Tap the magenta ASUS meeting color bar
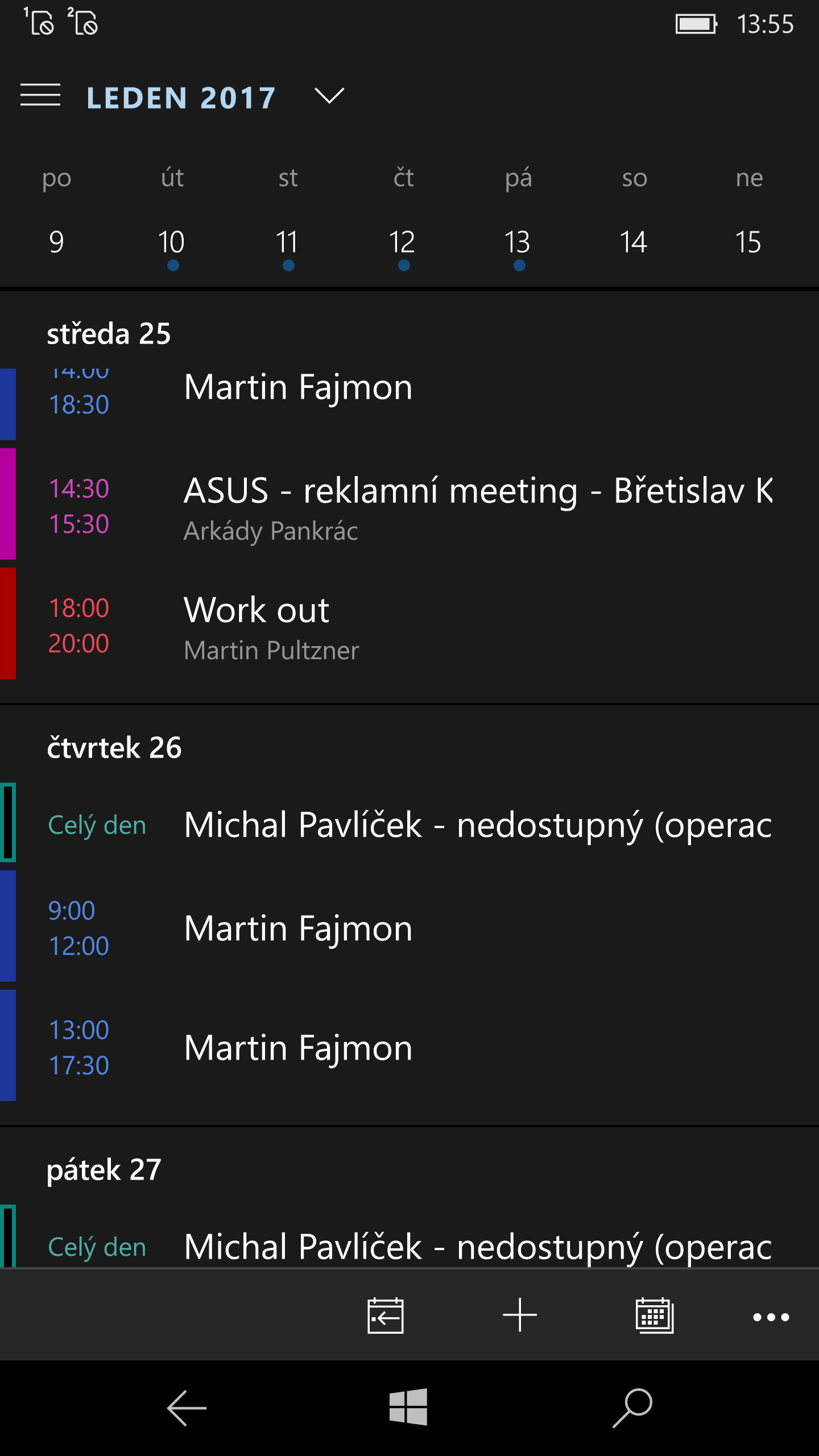Viewport: 819px width, 1456px height. pos(8,504)
